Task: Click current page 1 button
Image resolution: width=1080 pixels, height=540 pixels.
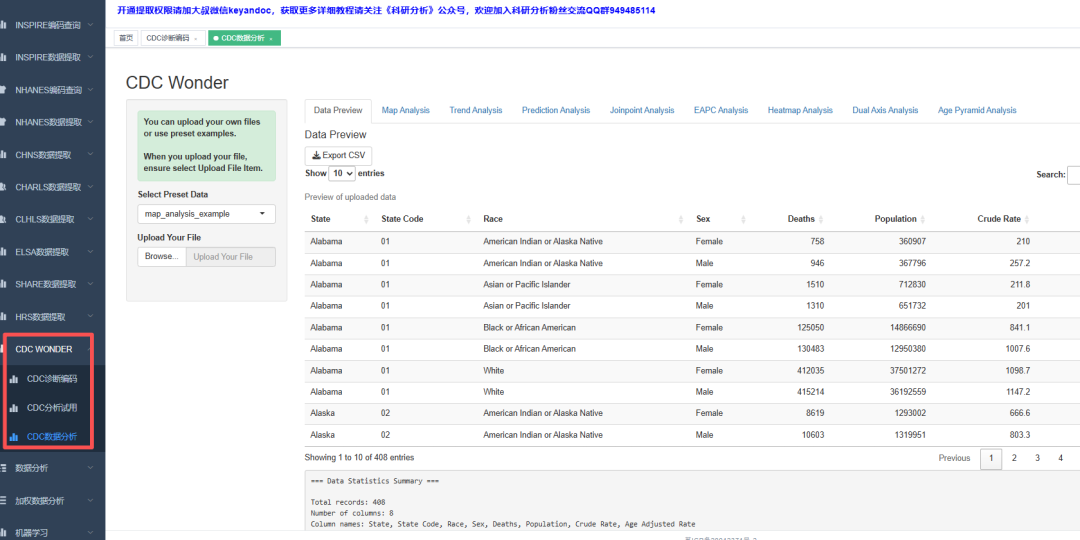Action: point(991,458)
